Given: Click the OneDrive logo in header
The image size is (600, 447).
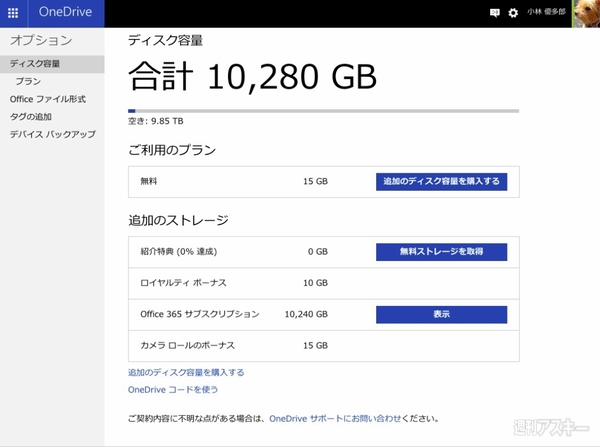Looking at the screenshot, I should point(67,13).
